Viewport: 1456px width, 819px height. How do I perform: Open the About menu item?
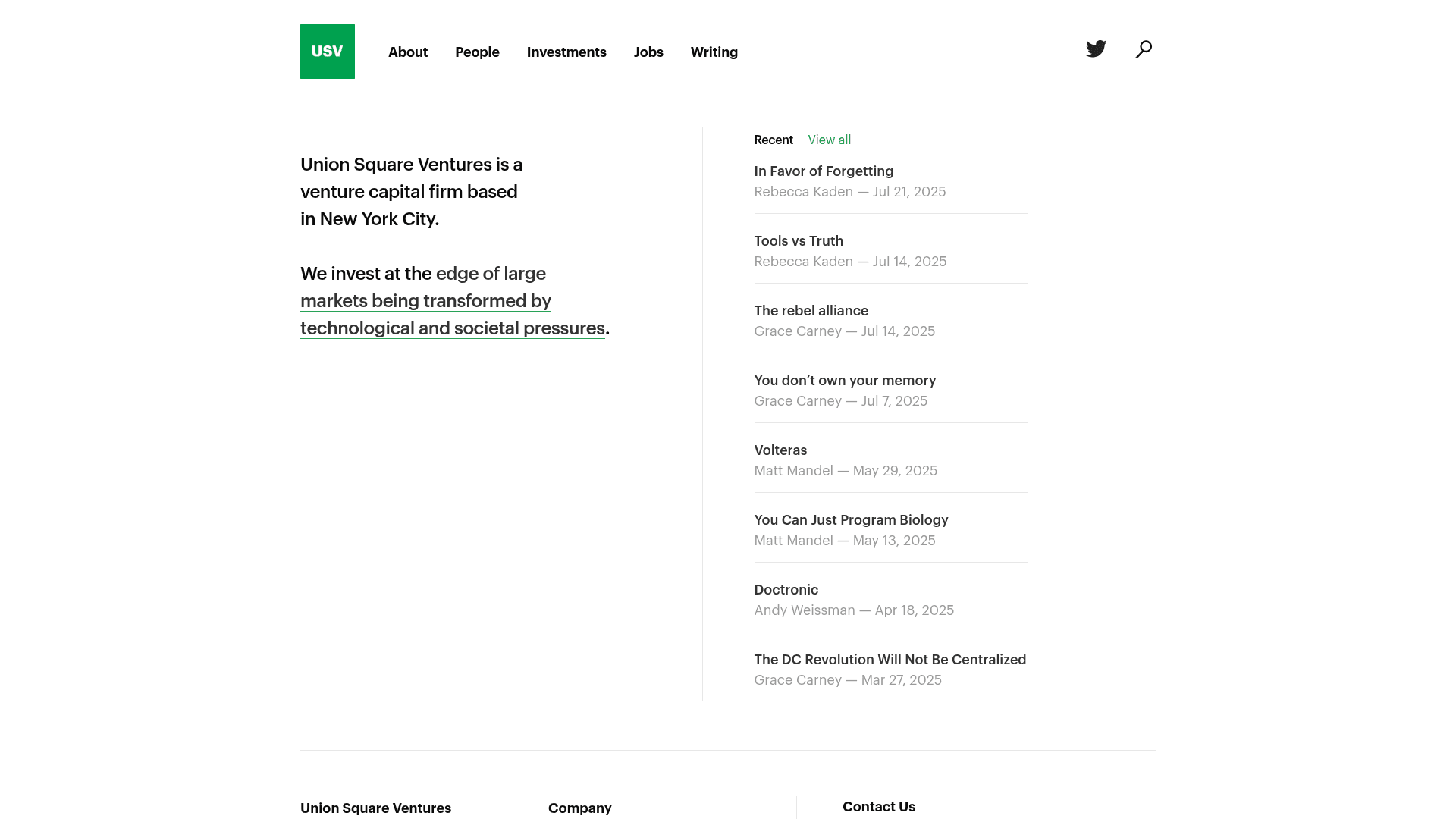coord(407,52)
